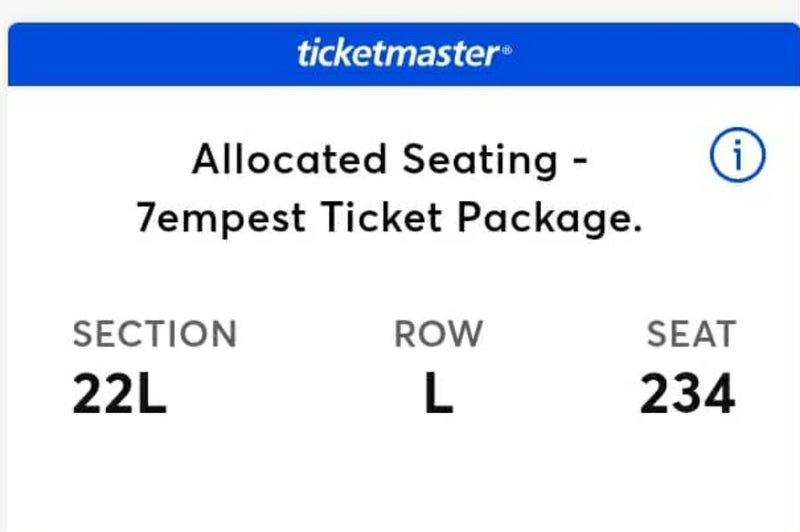Screen dimensions: 800x532
Task: Tap the ROW label
Action: [x=439, y=334]
